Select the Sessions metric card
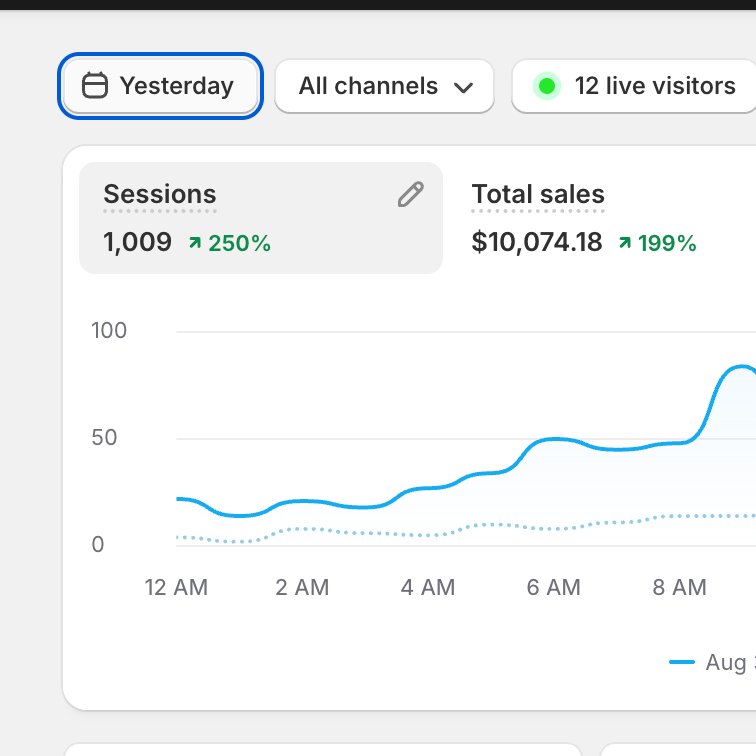This screenshot has height=756, width=756. pos(261,218)
